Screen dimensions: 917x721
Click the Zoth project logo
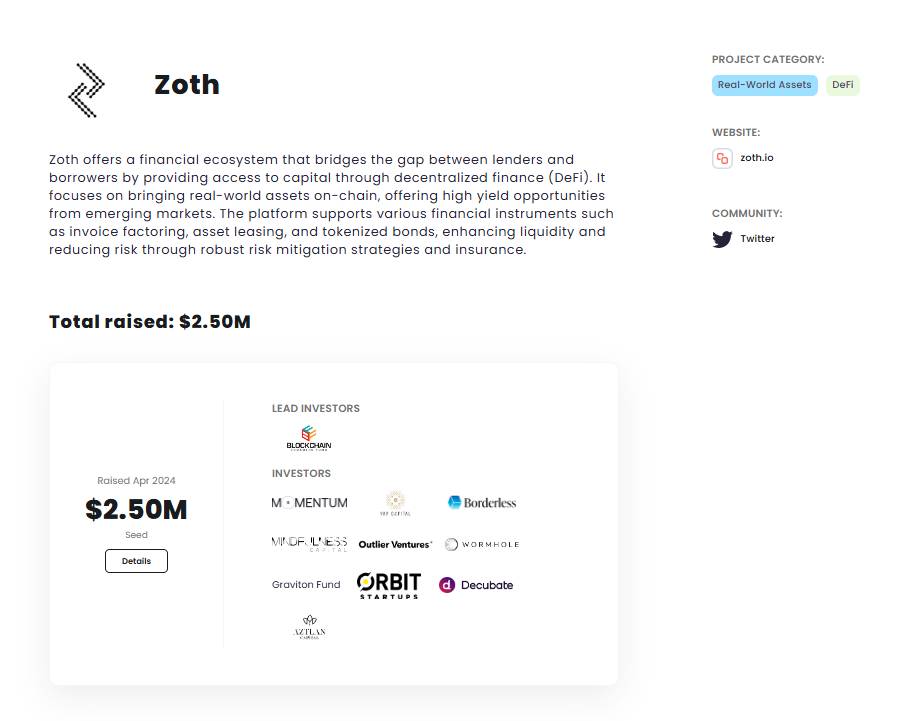[87, 90]
